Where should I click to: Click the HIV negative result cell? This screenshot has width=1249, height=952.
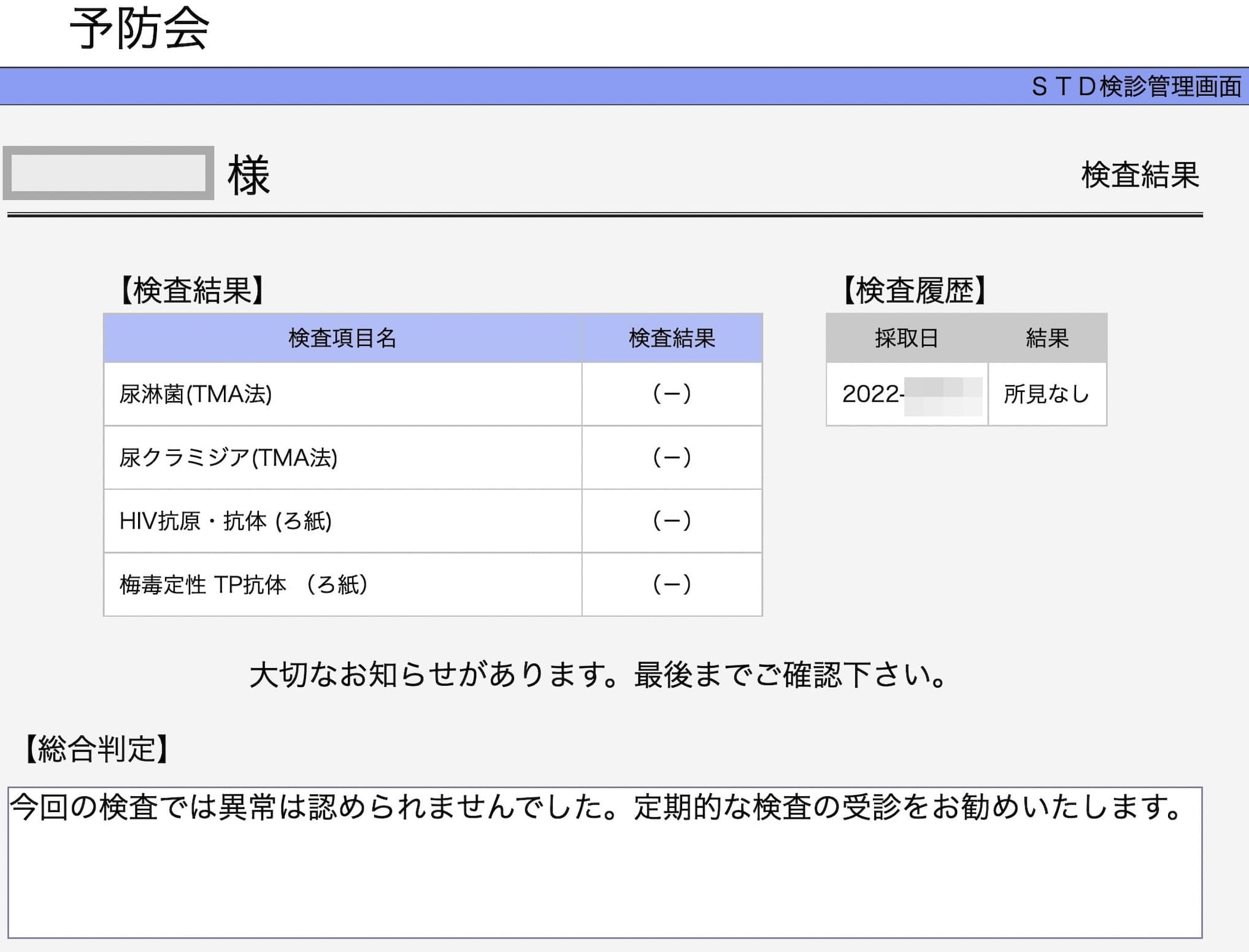[672, 521]
